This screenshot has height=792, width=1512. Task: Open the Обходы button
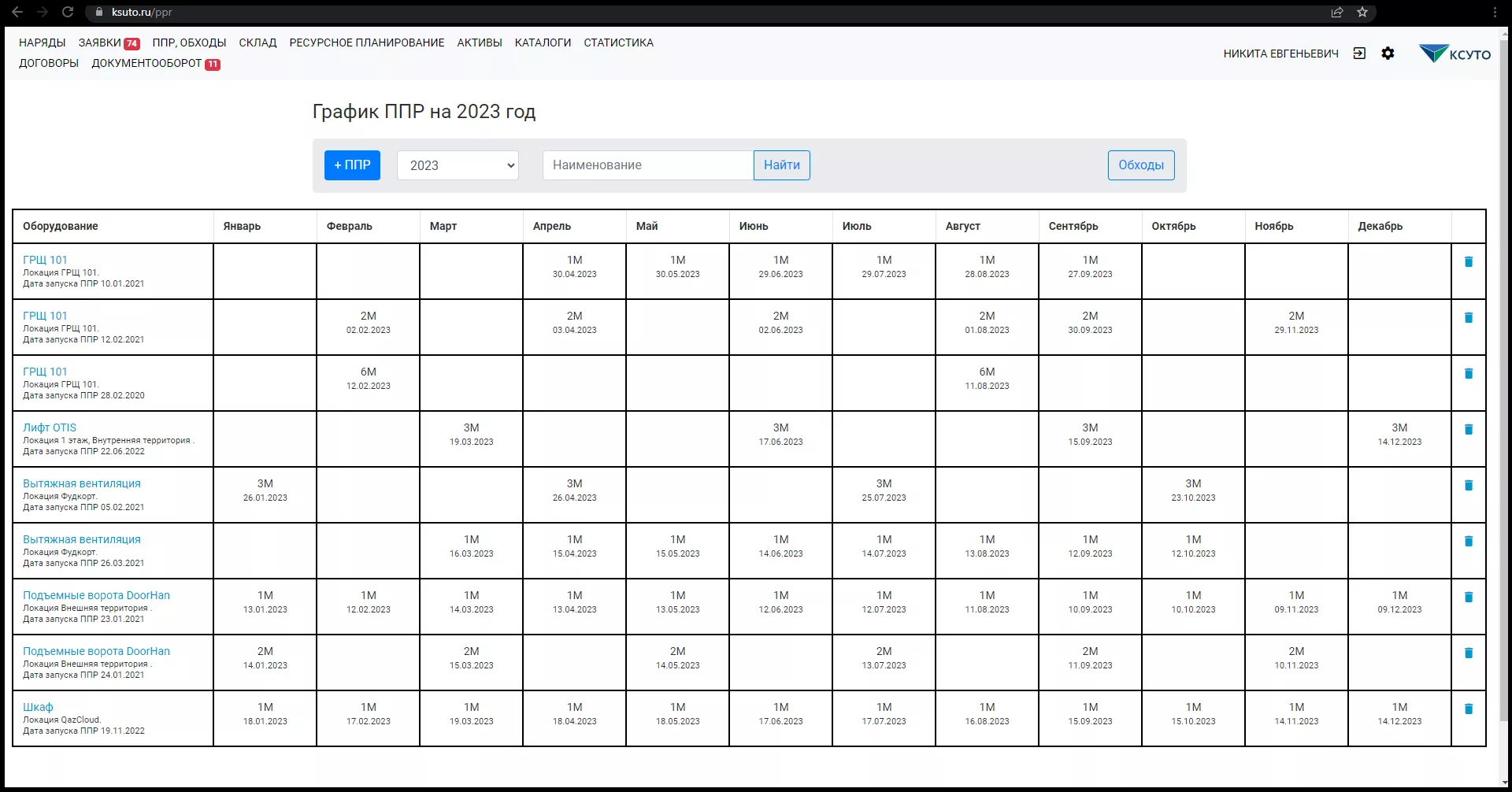pyautogui.click(x=1140, y=165)
